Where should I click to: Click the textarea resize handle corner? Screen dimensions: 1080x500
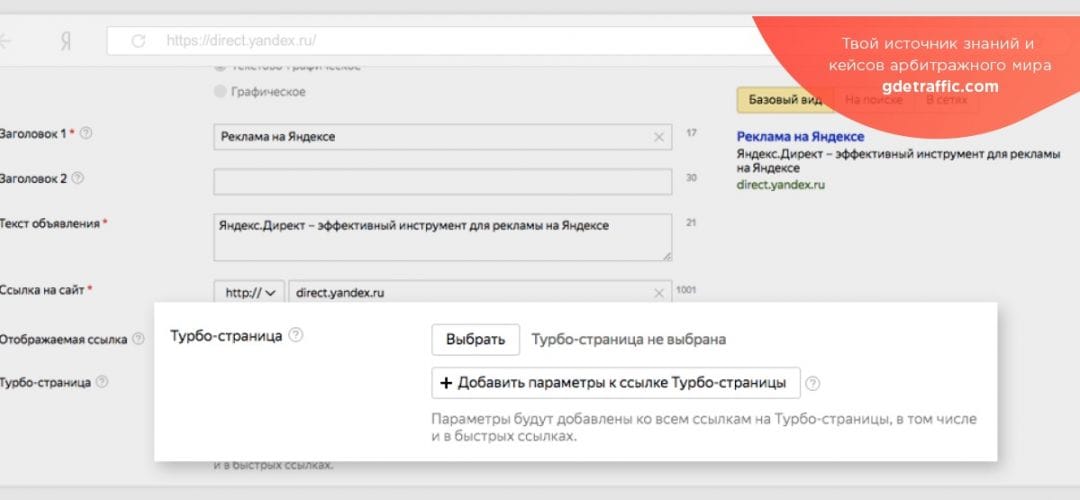667,256
